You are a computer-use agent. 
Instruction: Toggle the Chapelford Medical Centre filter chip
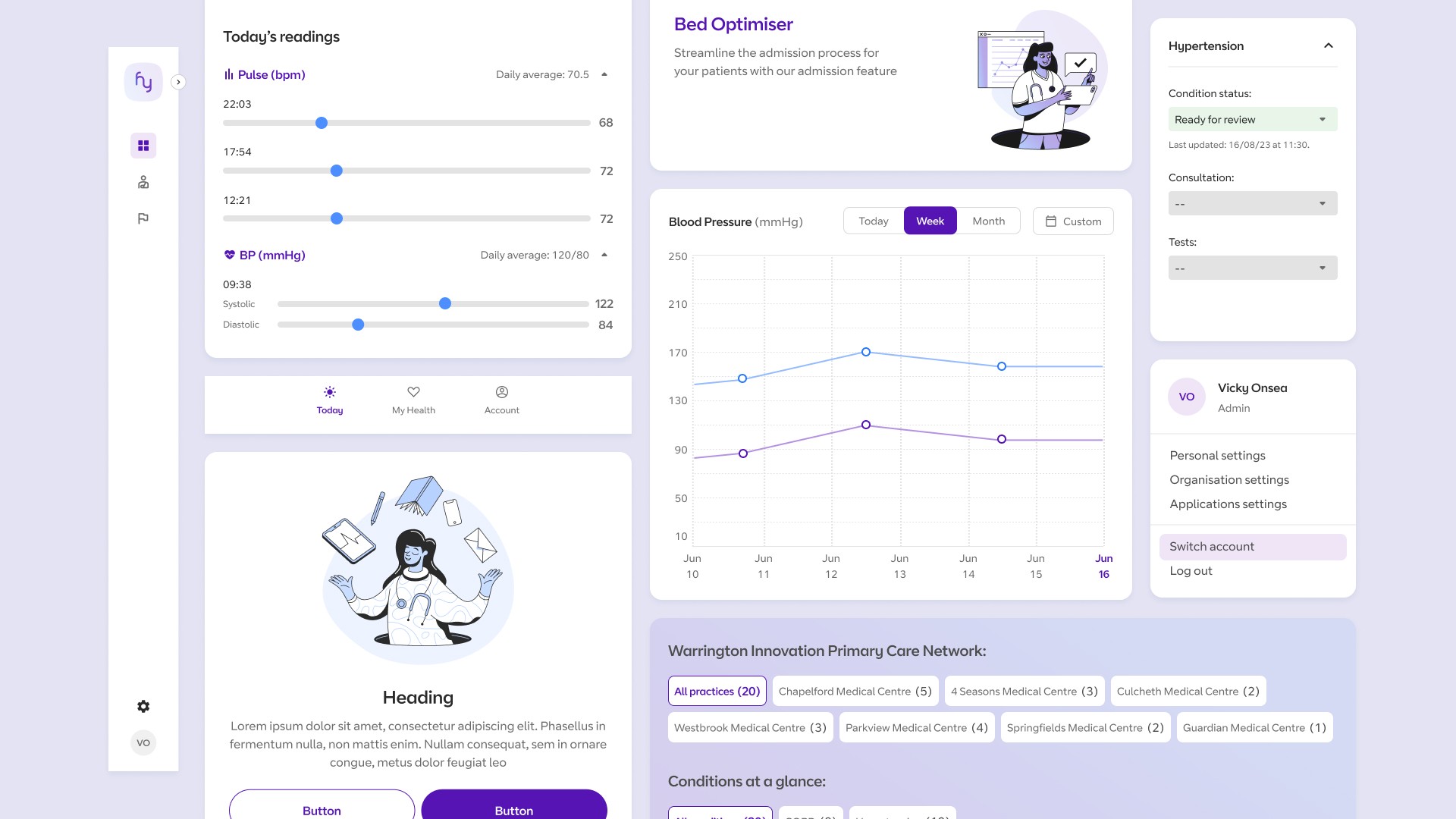pos(855,691)
